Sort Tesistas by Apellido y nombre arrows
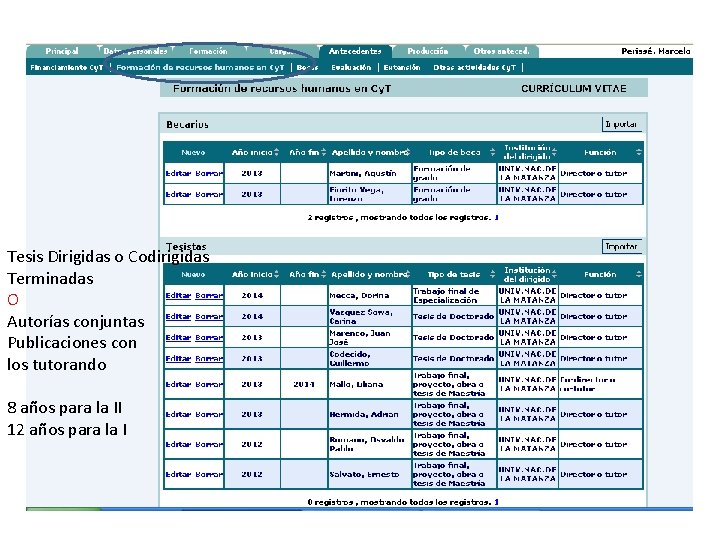The image size is (720, 540). click(x=407, y=275)
